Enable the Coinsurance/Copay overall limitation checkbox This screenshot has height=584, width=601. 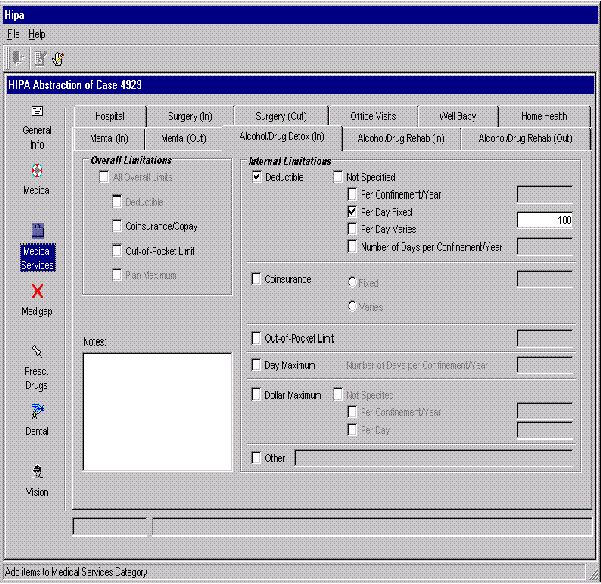[x=118, y=226]
